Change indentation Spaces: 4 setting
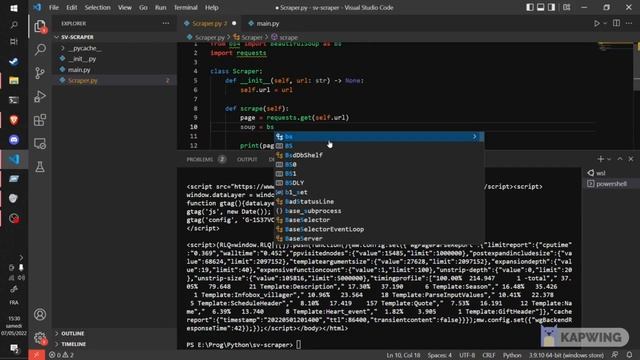 [x=439, y=355]
